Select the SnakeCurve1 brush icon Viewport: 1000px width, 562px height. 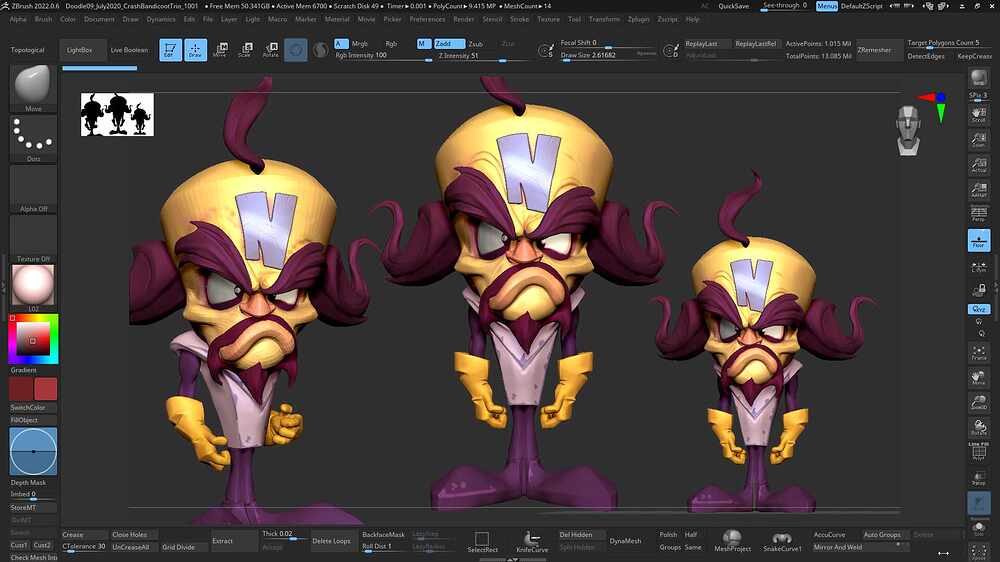click(782, 542)
